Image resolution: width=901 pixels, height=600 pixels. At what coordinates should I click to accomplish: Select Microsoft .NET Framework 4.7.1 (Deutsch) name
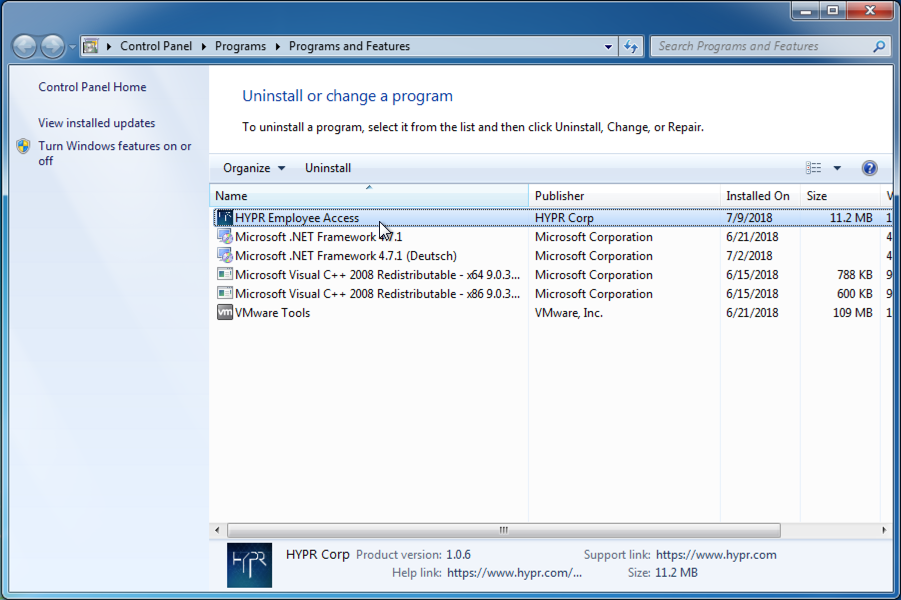[x=346, y=256]
